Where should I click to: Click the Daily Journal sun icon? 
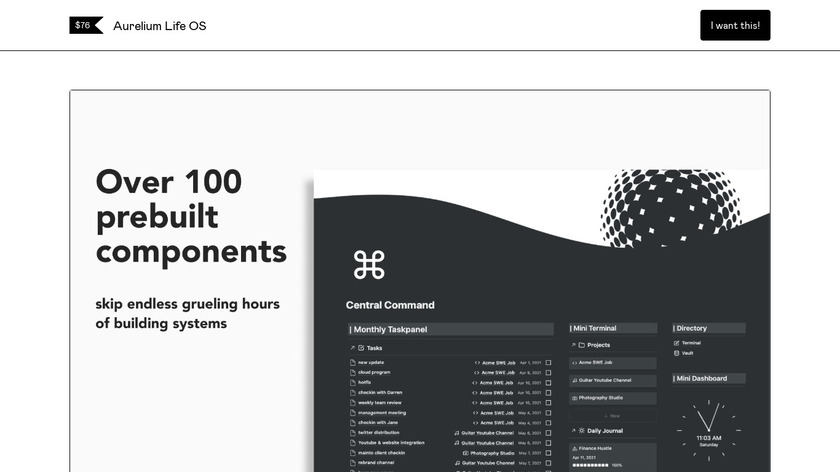pos(582,431)
